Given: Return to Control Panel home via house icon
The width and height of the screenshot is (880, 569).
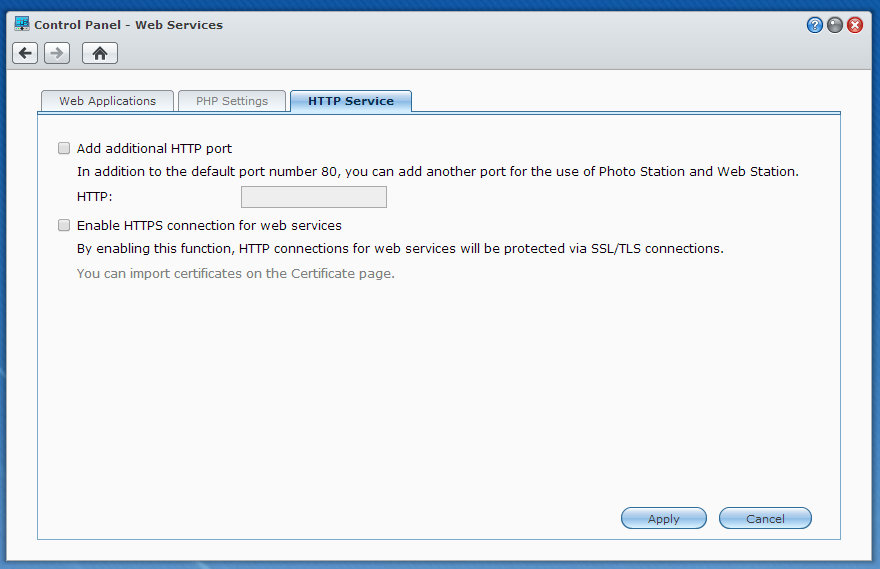Looking at the screenshot, I should coord(100,53).
